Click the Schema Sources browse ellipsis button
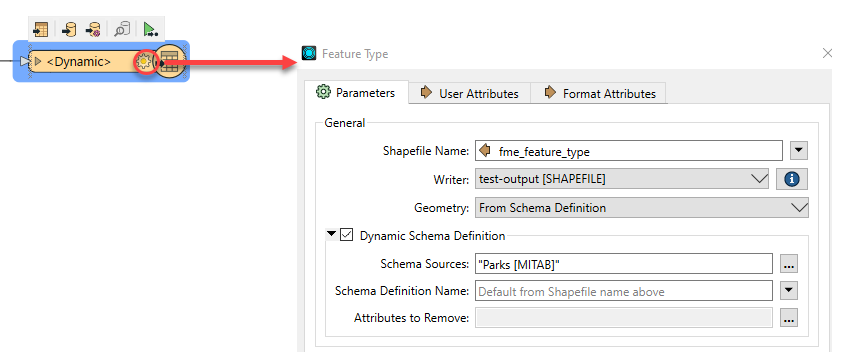The width and height of the screenshot is (857, 363). pyautogui.click(x=788, y=264)
